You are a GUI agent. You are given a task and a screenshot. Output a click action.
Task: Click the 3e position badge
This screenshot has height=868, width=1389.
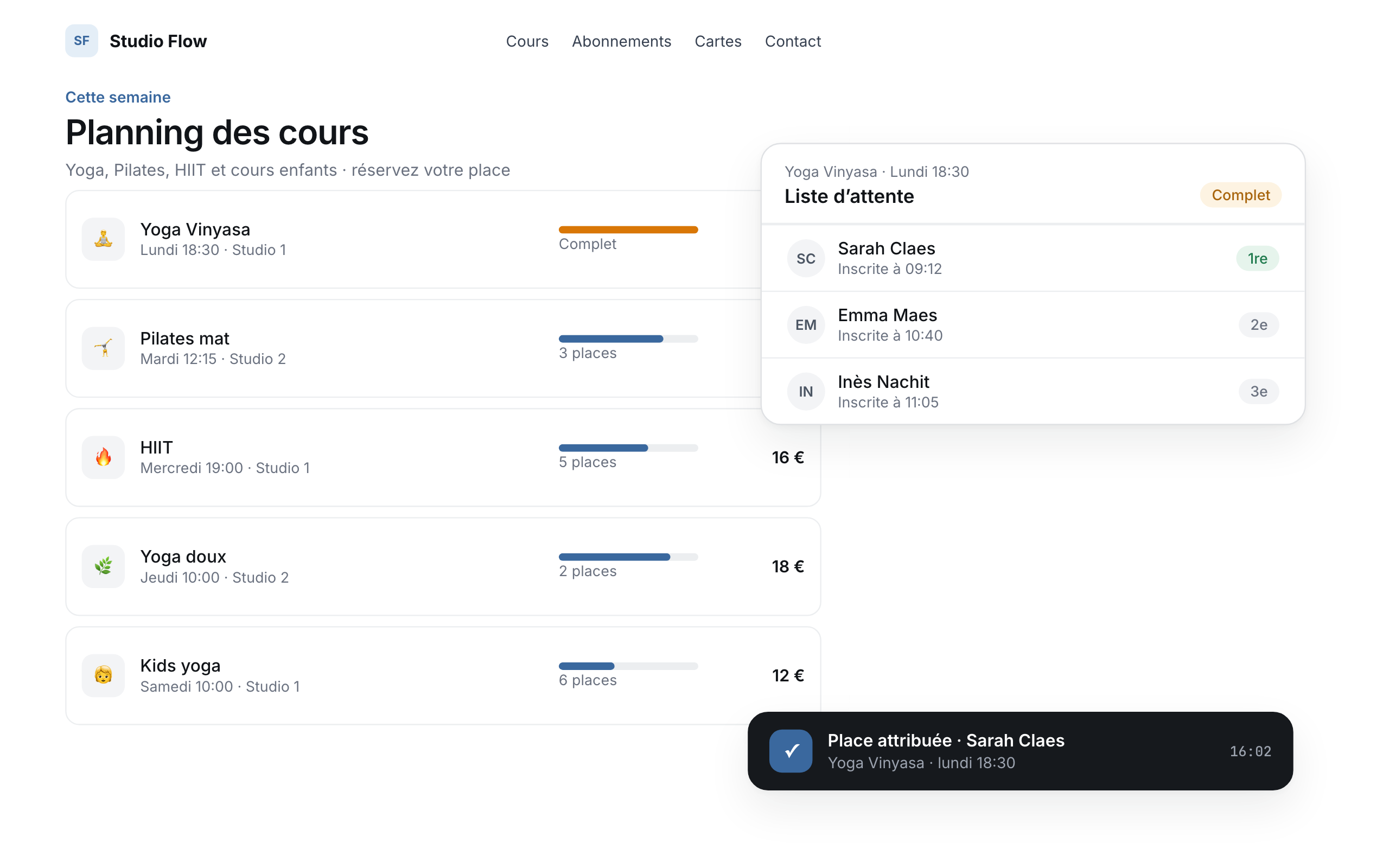point(1259,392)
